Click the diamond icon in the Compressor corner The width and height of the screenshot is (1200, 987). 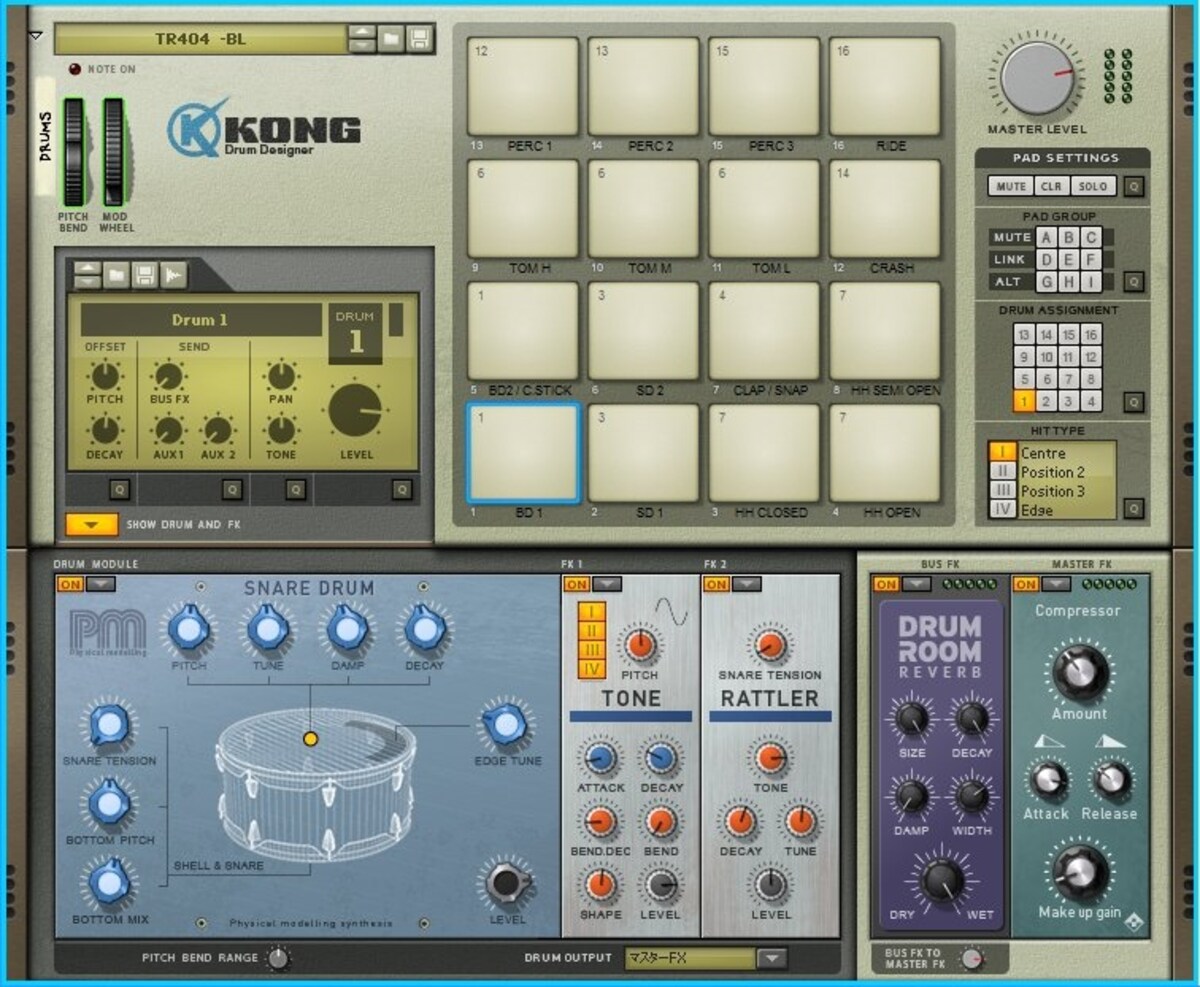pos(1135,922)
